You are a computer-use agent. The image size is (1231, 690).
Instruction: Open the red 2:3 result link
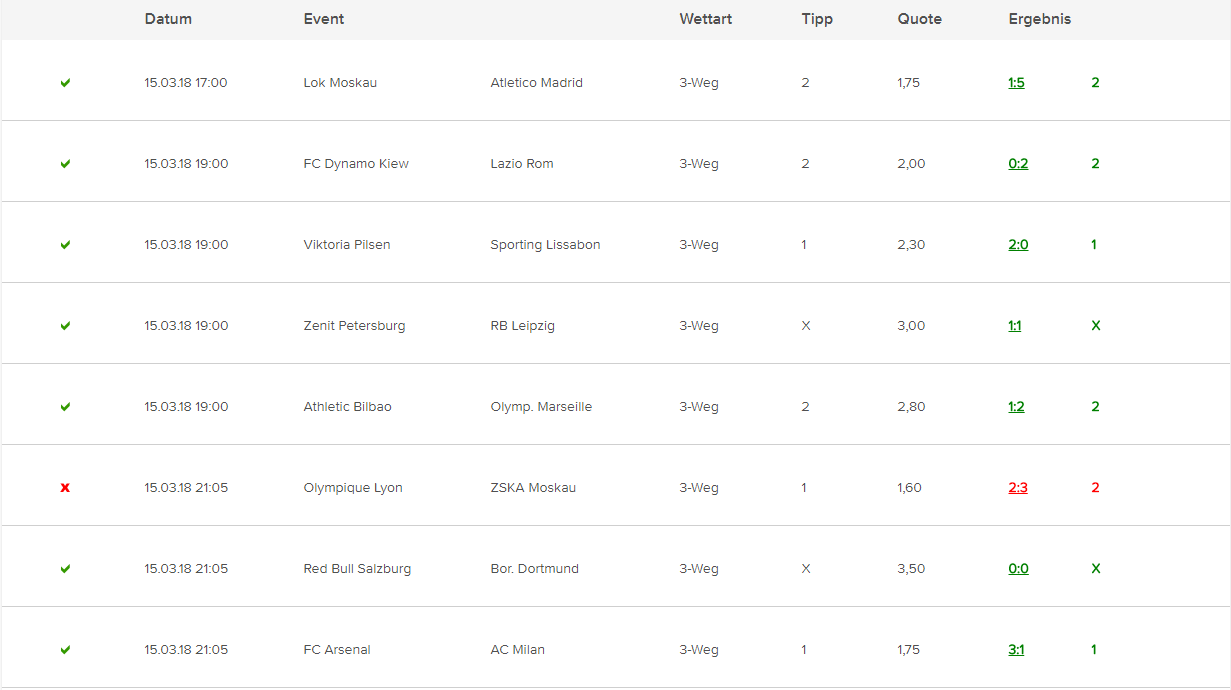[x=1018, y=488]
